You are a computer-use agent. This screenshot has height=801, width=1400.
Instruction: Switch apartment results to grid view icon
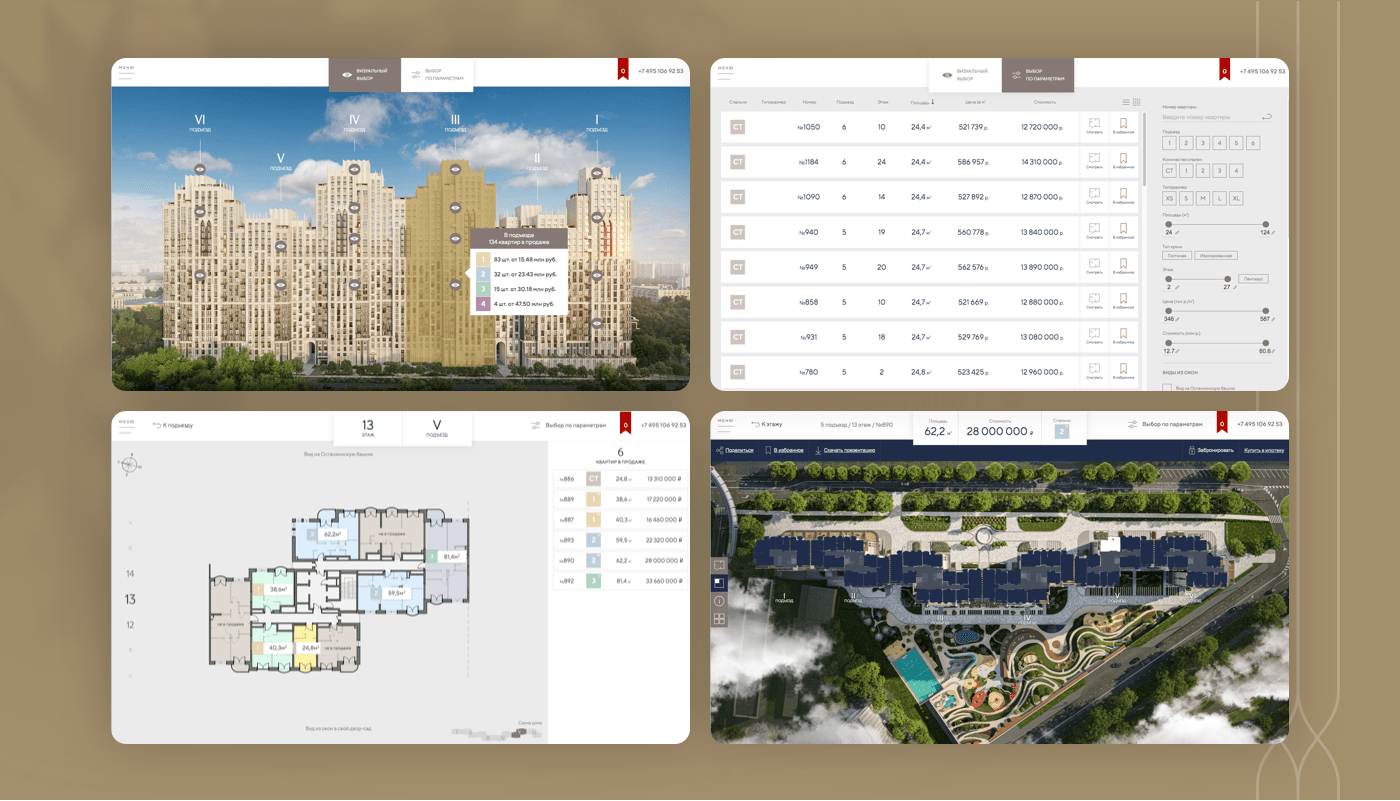click(x=1136, y=102)
